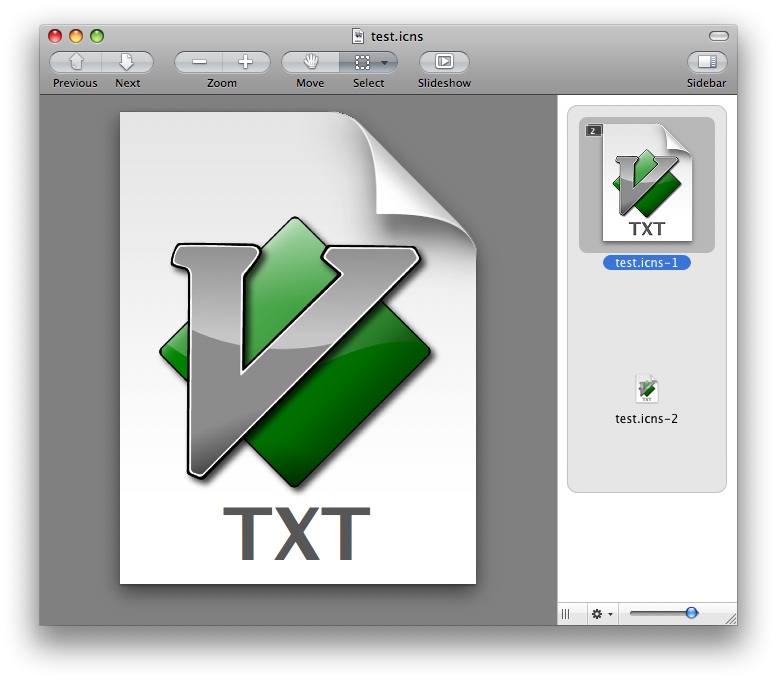Image resolution: width=777 pixels, height=680 pixels.
Task: Click the test.icns-1 label
Action: click(x=647, y=263)
